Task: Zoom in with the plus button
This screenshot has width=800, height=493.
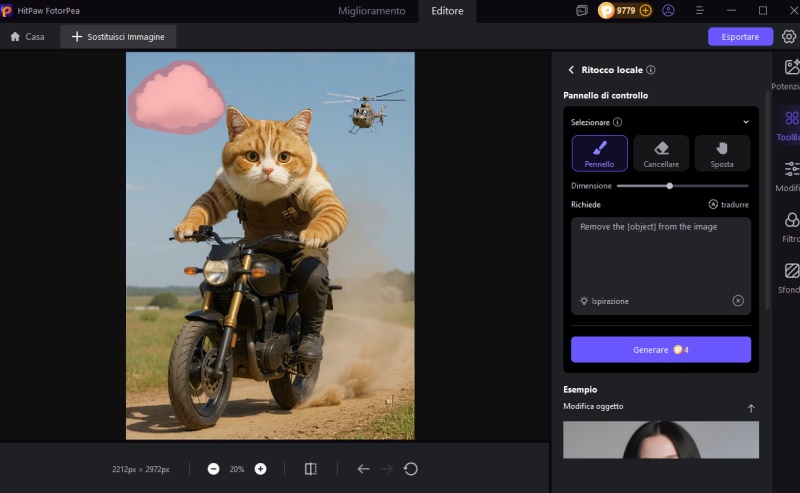Action: pyautogui.click(x=260, y=469)
